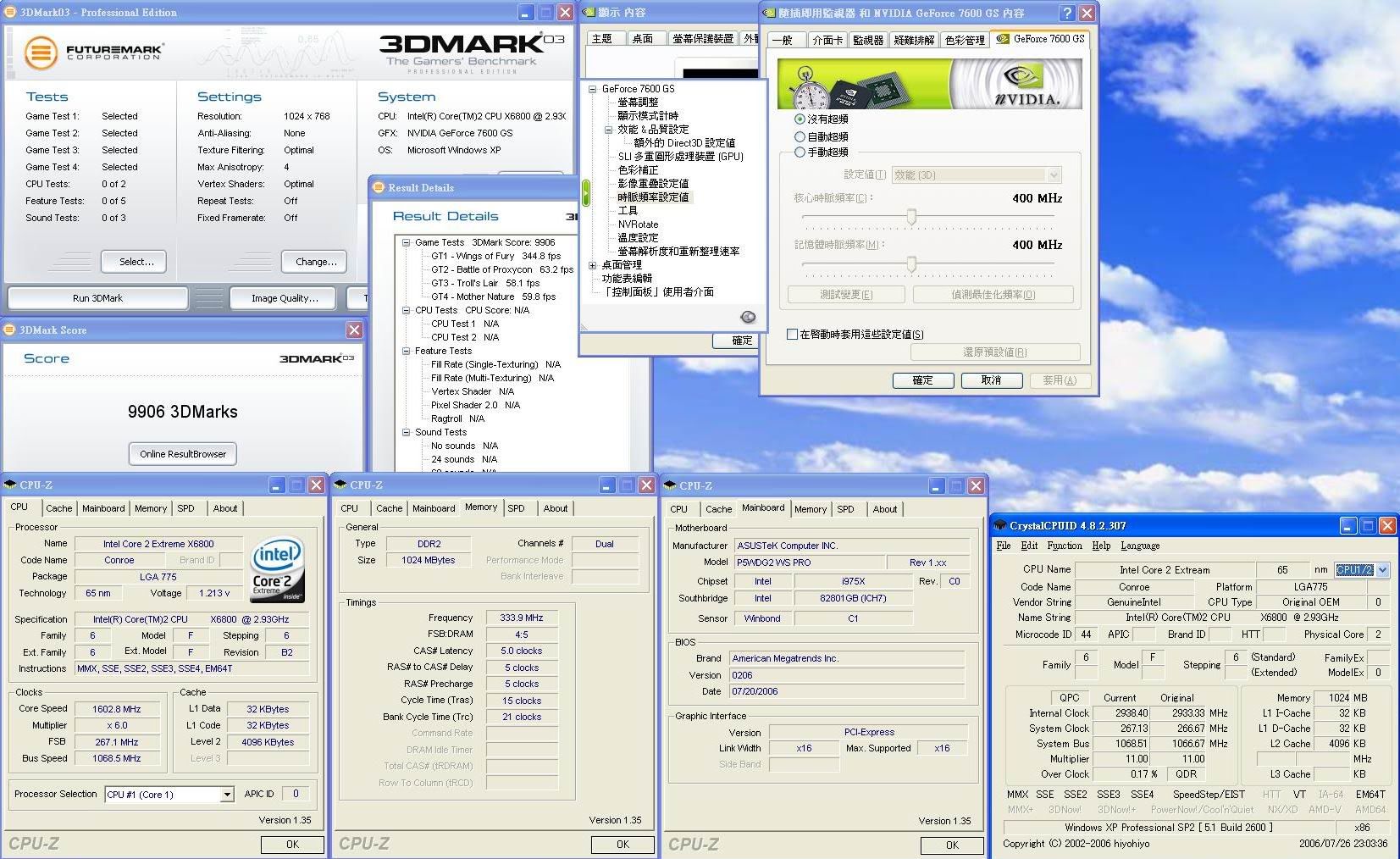Open the SPD tab in CPU-Z Memory window
The width and height of the screenshot is (1400, 859).
[516, 508]
